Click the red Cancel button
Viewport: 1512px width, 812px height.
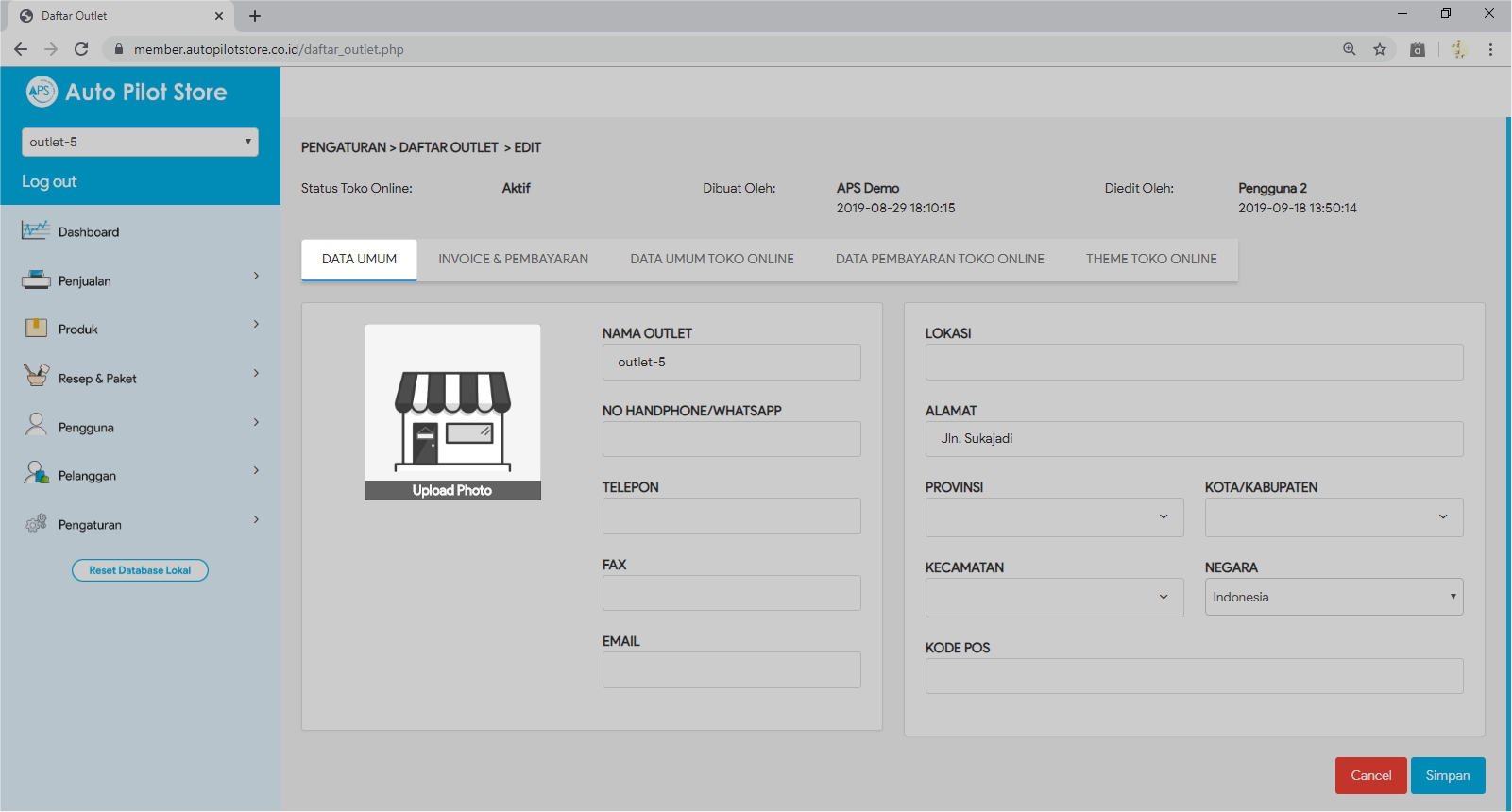click(1370, 775)
